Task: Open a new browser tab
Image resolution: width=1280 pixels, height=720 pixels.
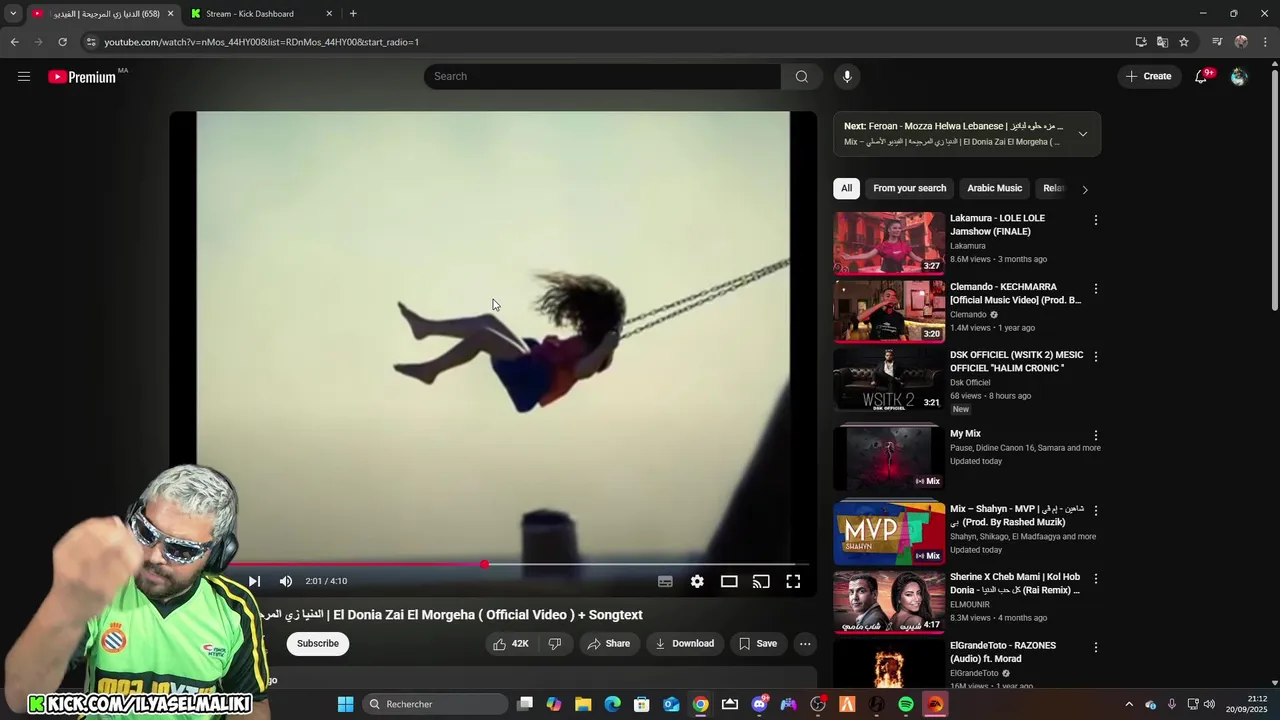Action: pos(353,14)
